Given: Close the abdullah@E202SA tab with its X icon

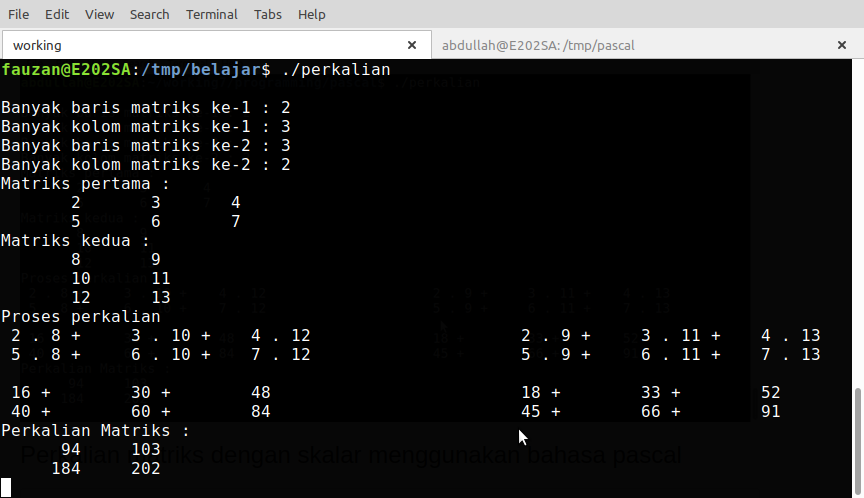Looking at the screenshot, I should click(841, 45).
